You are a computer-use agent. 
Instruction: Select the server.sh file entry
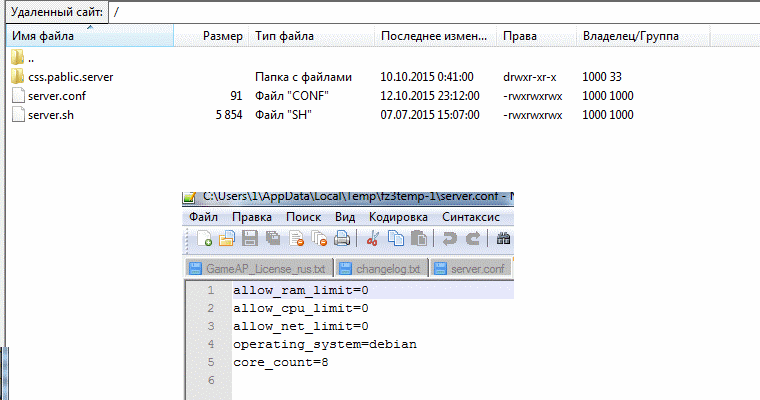coord(51,115)
